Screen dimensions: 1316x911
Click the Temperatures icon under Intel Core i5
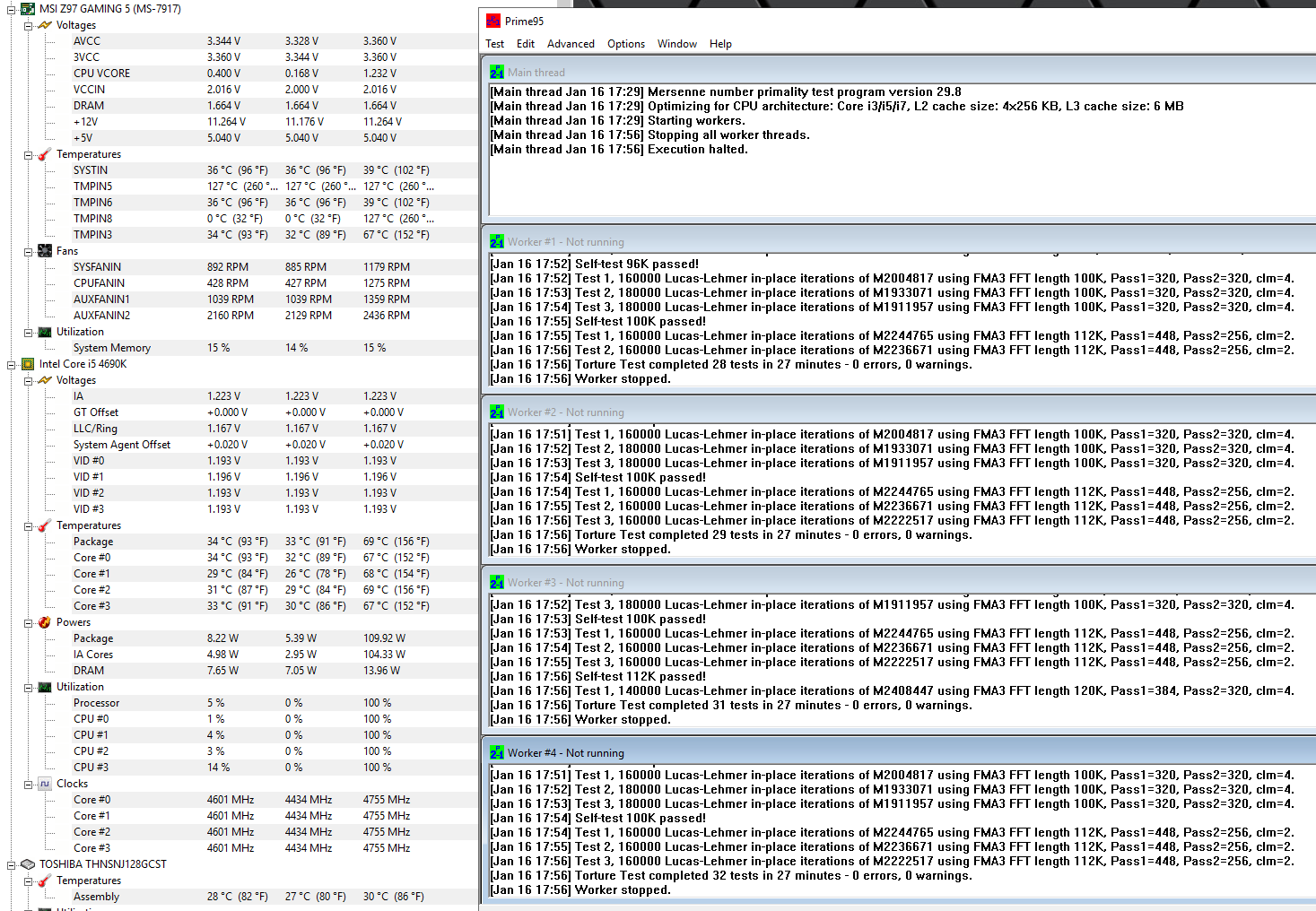click(x=45, y=525)
